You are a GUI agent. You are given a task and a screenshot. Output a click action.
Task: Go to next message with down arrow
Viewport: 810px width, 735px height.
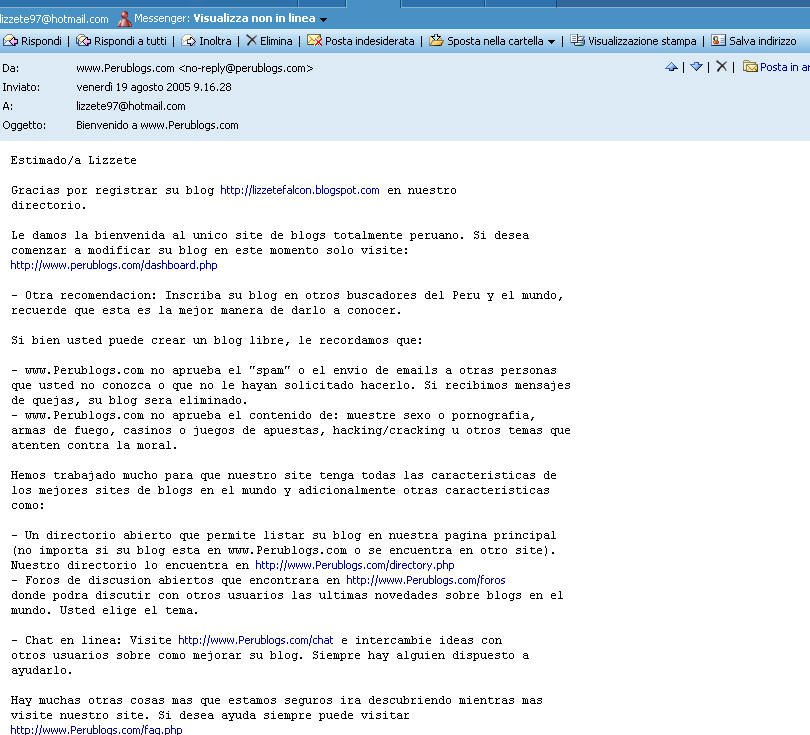[696, 67]
